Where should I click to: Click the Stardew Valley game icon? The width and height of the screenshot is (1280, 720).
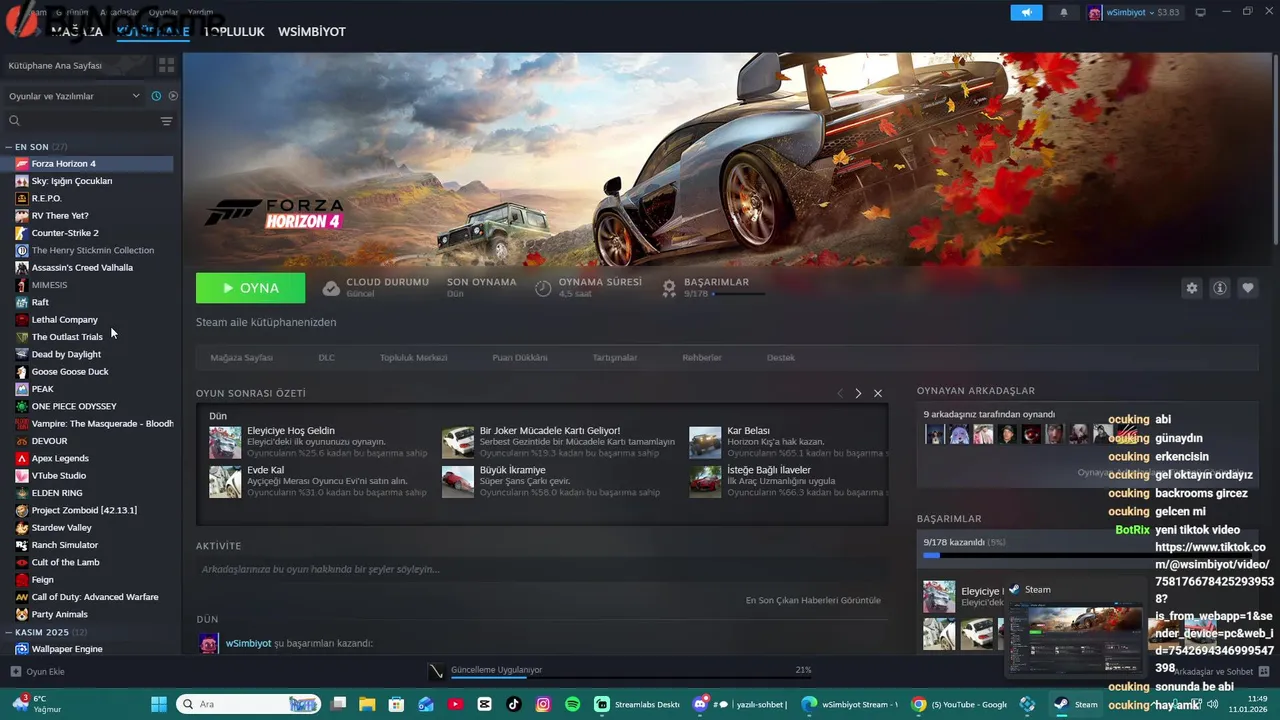click(x=22, y=527)
